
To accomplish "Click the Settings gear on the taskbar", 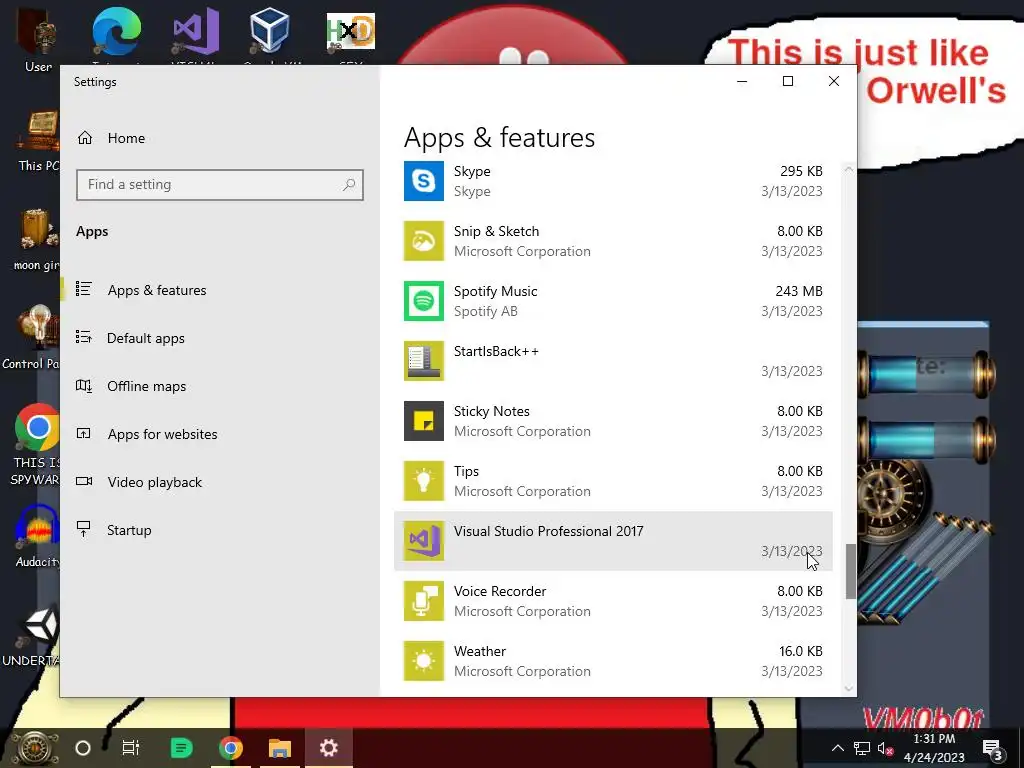I will pos(328,748).
